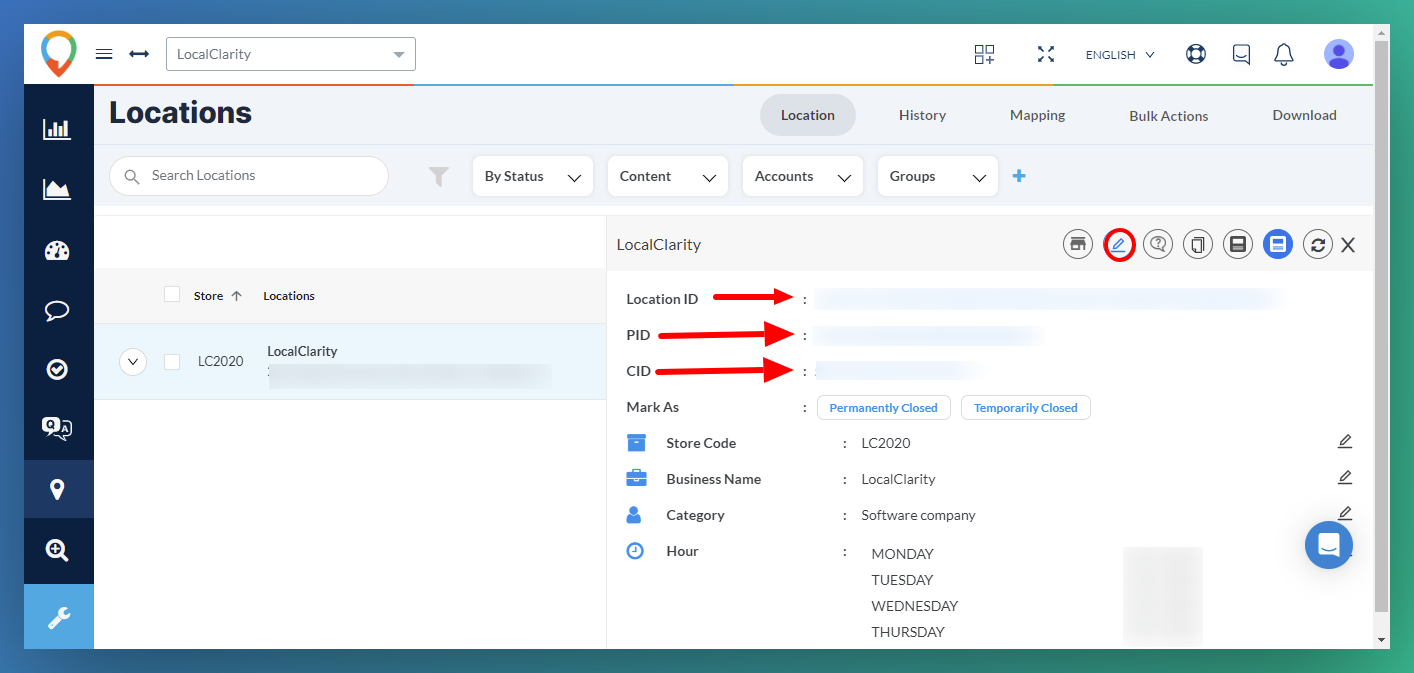
Task: Open the location pin sidebar icon
Action: [57, 489]
